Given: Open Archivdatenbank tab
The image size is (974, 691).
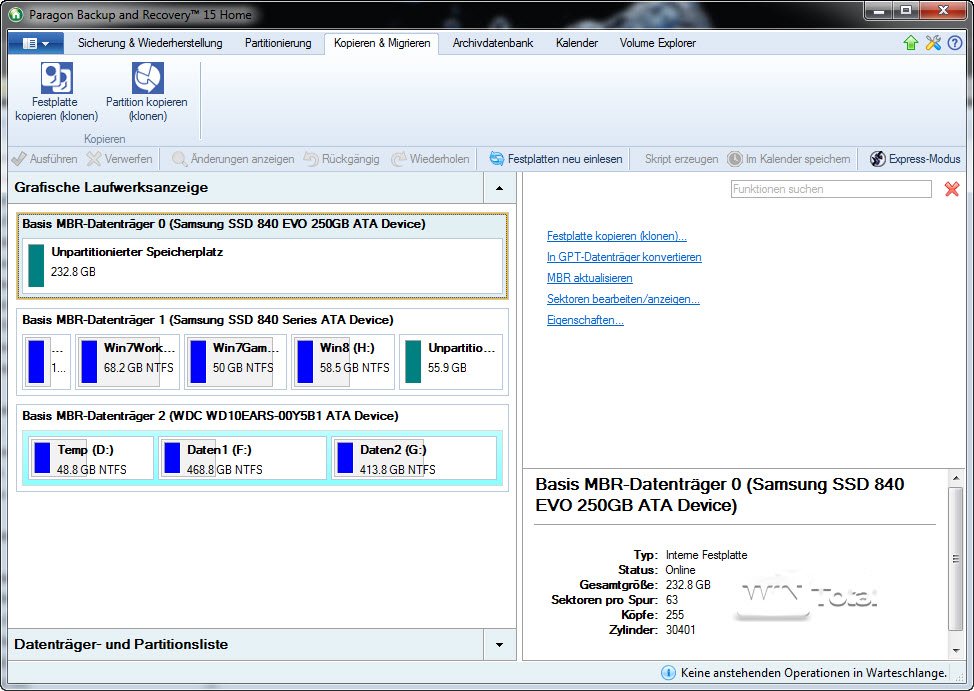Looking at the screenshot, I should pyautogui.click(x=493, y=43).
